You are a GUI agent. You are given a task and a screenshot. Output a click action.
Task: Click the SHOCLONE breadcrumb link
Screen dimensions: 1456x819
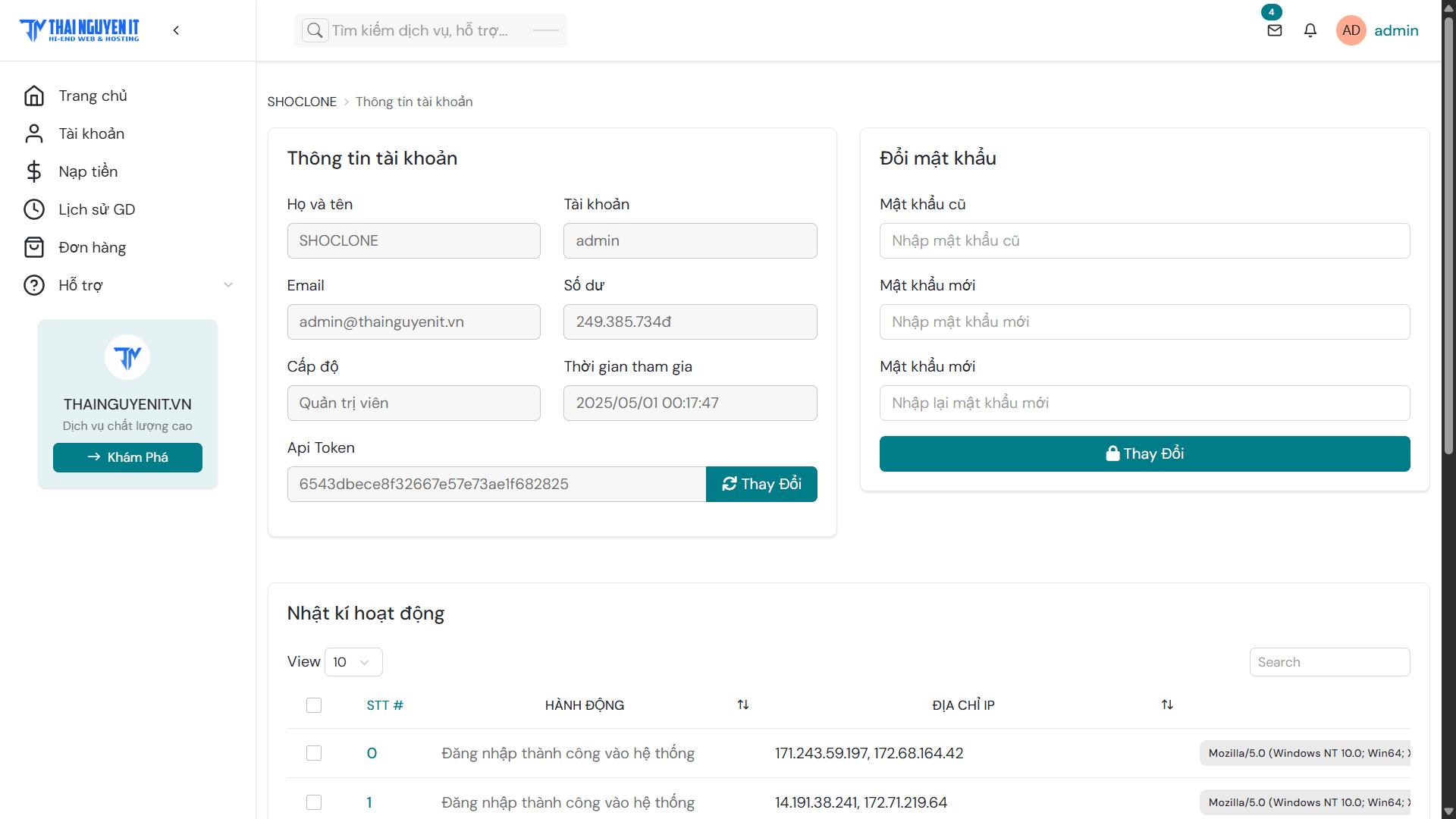click(x=302, y=102)
